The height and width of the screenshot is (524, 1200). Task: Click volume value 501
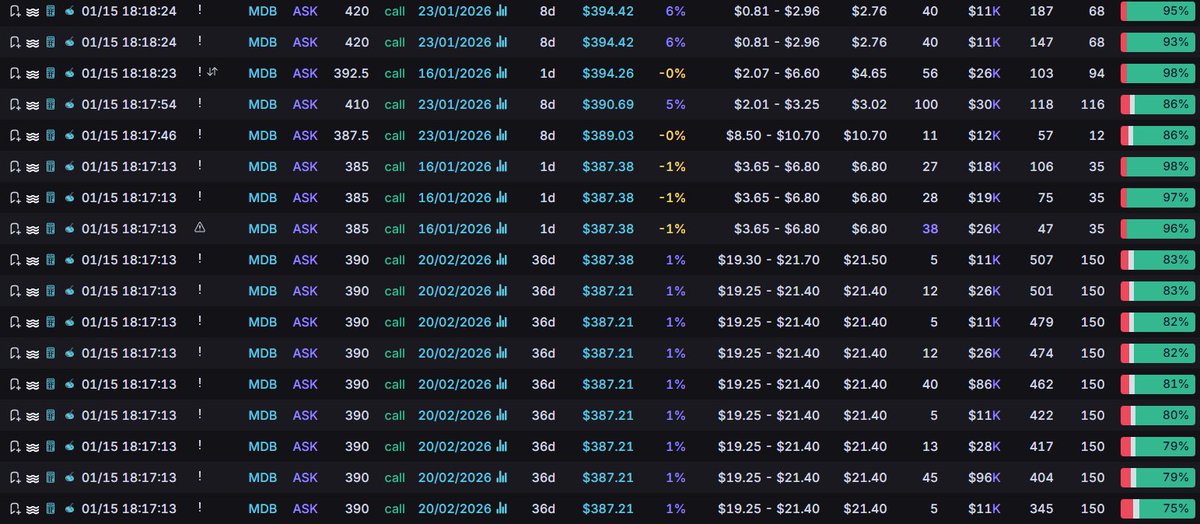click(x=1041, y=291)
